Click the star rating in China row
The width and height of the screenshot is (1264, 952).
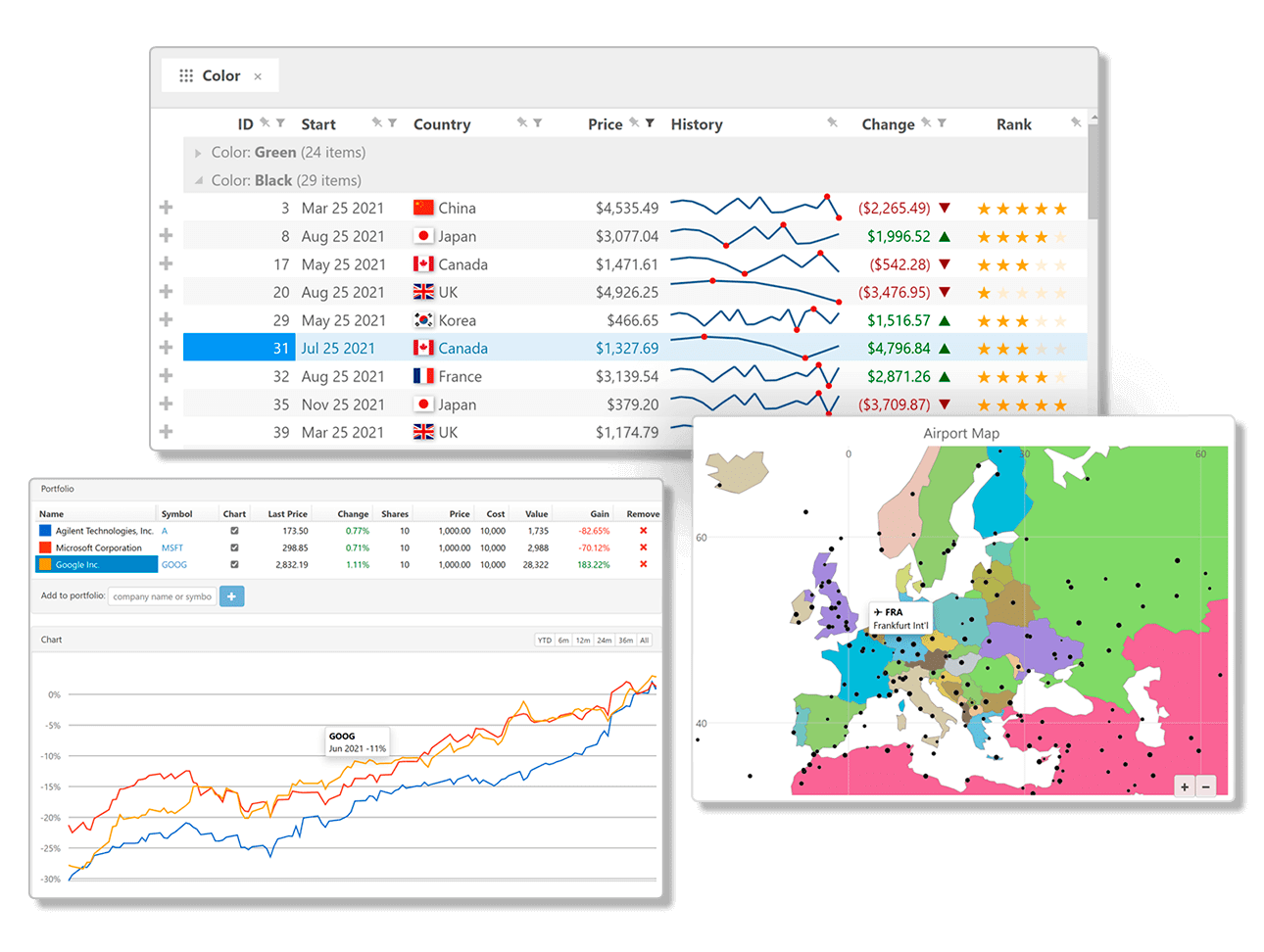(1022, 209)
